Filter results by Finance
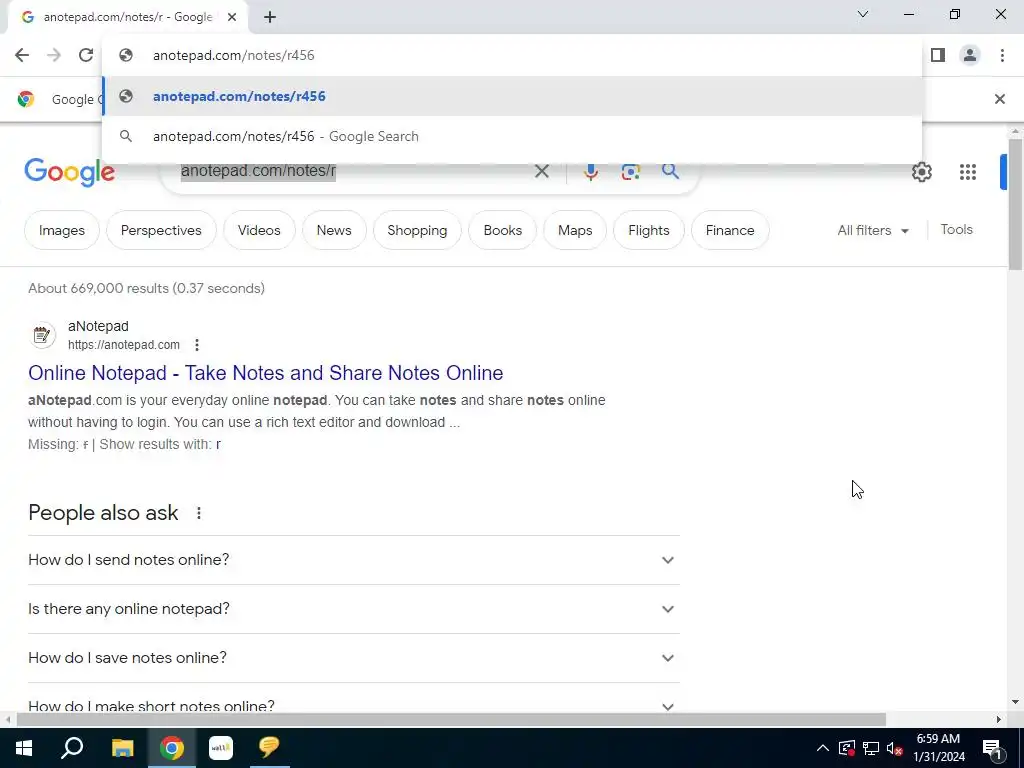The image size is (1024, 768). [729, 230]
